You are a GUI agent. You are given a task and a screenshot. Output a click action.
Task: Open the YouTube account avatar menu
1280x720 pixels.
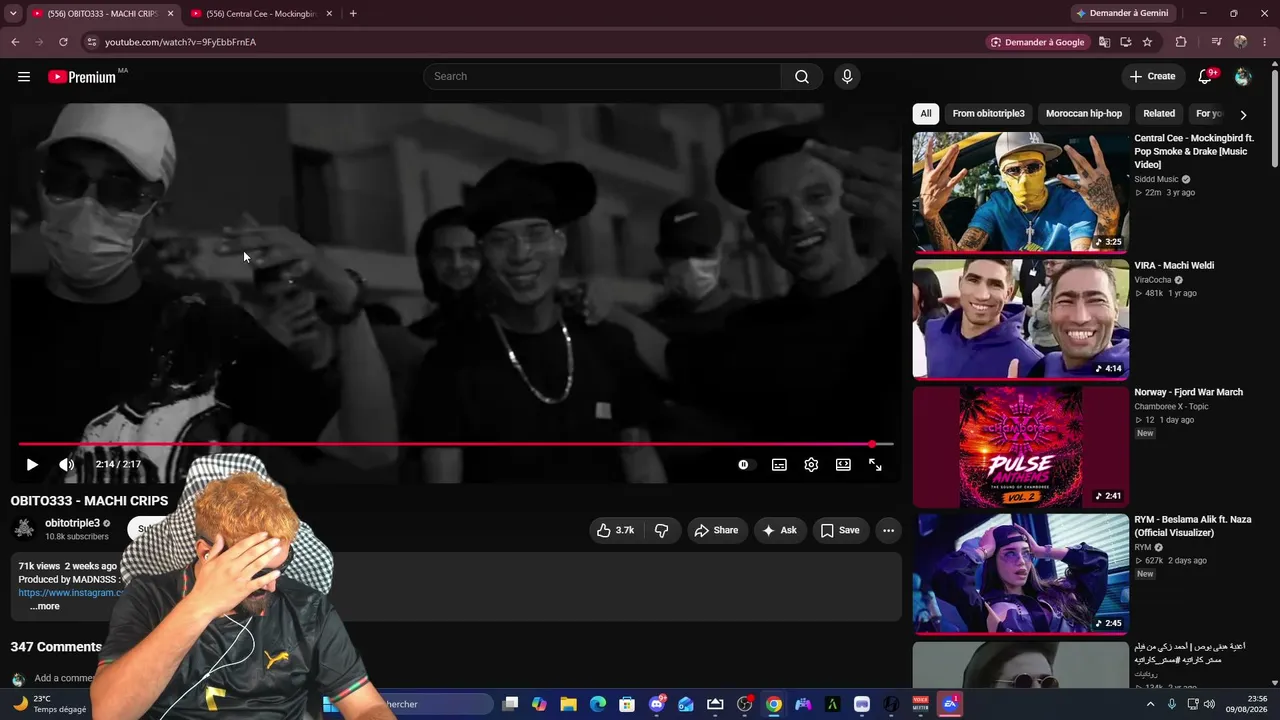click(x=1243, y=77)
